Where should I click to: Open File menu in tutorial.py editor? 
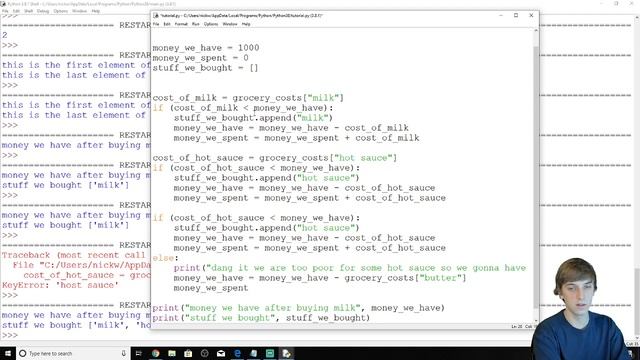[x=156, y=24]
